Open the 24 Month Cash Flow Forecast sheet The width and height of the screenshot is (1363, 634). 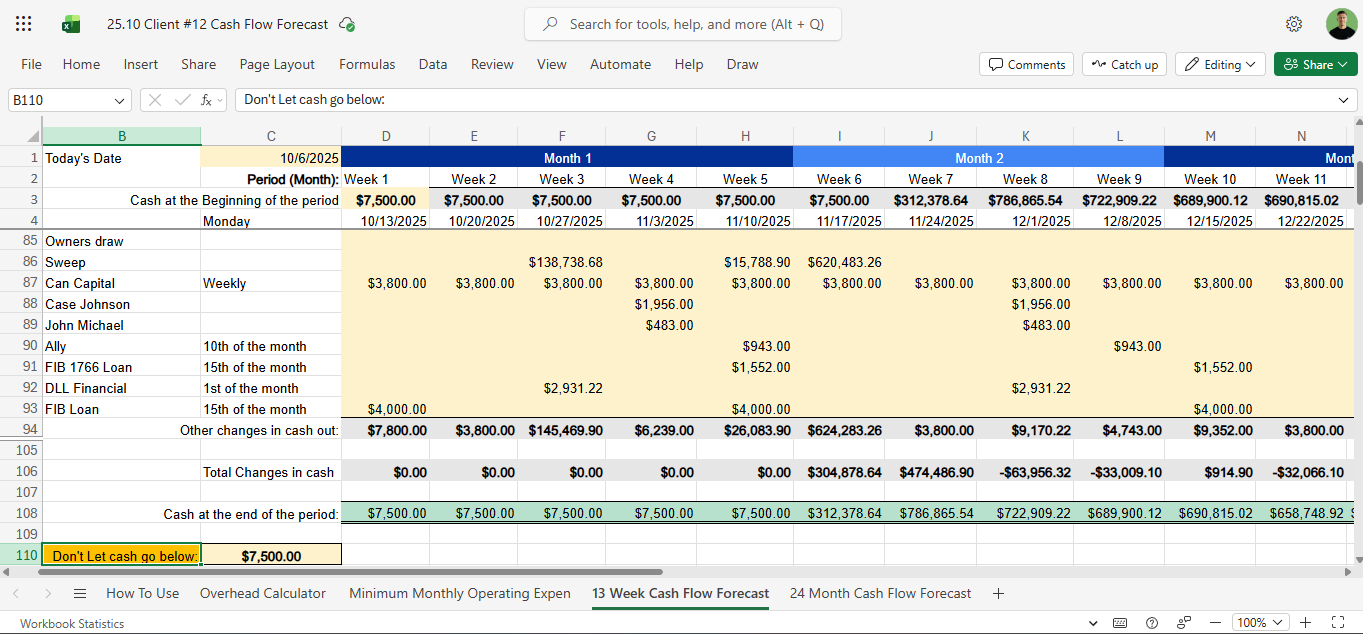[880, 593]
